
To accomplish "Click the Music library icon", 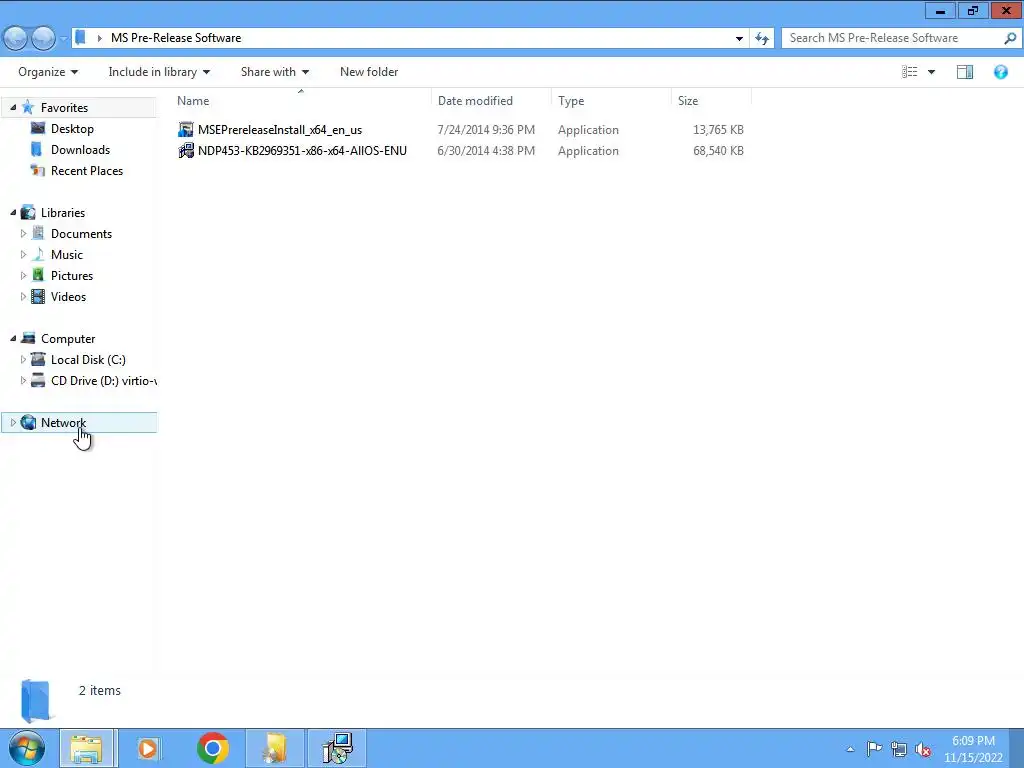I will 38,254.
